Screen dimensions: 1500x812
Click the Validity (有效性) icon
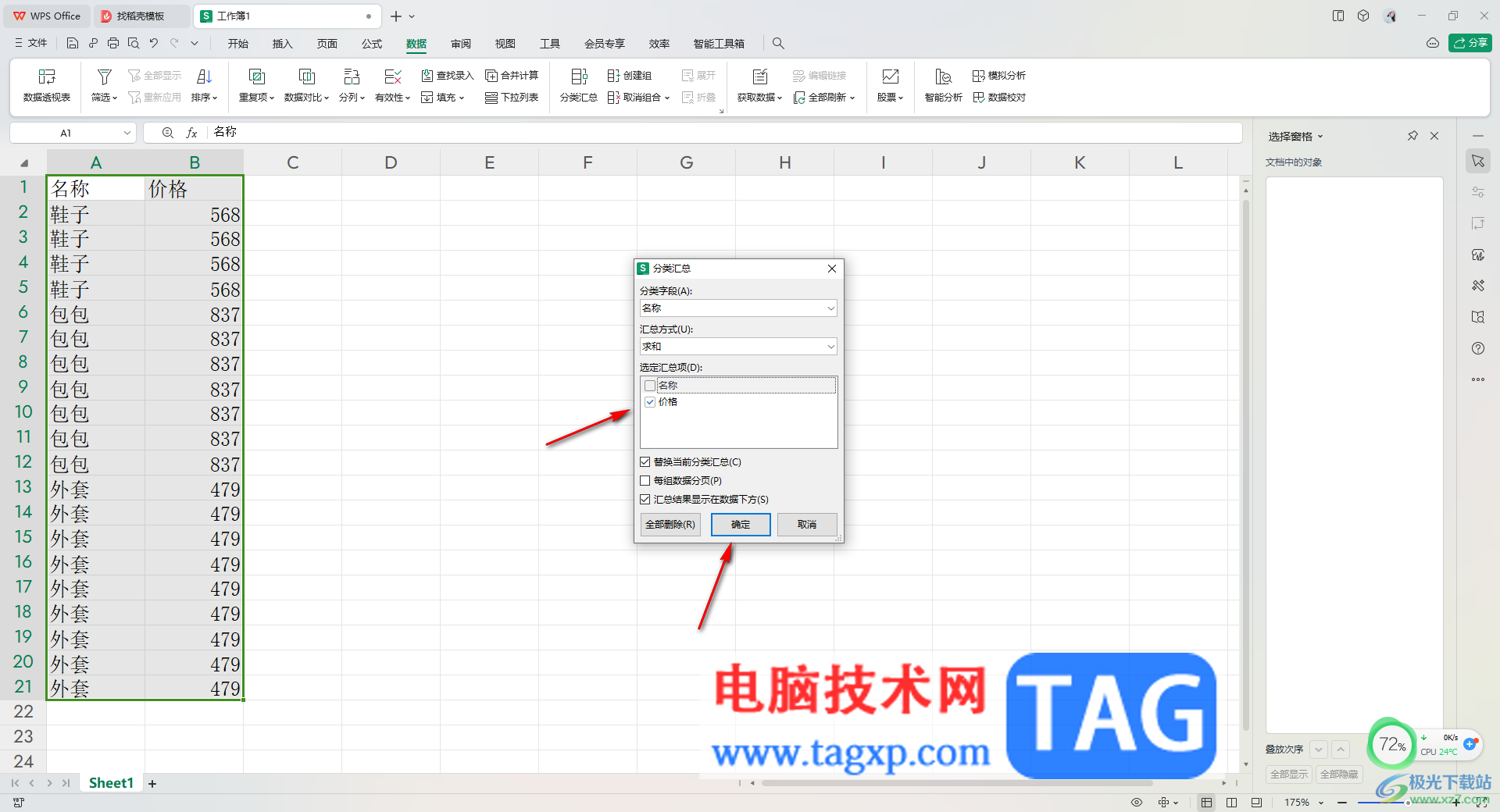393,77
